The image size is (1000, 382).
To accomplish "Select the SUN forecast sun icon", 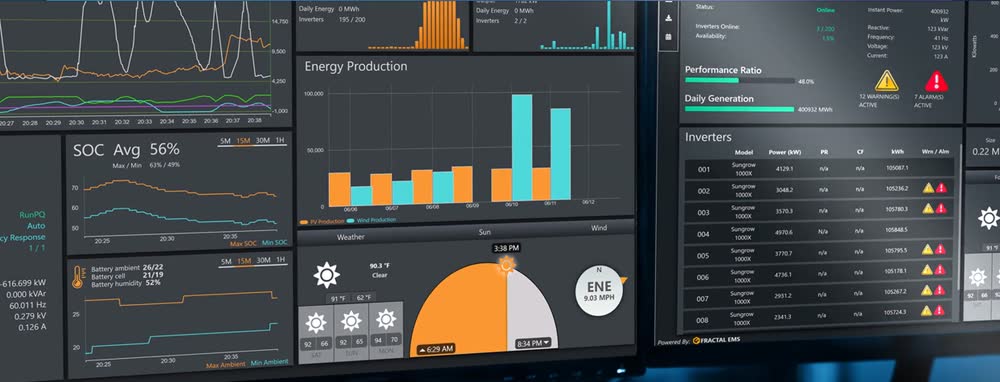I will click(351, 321).
